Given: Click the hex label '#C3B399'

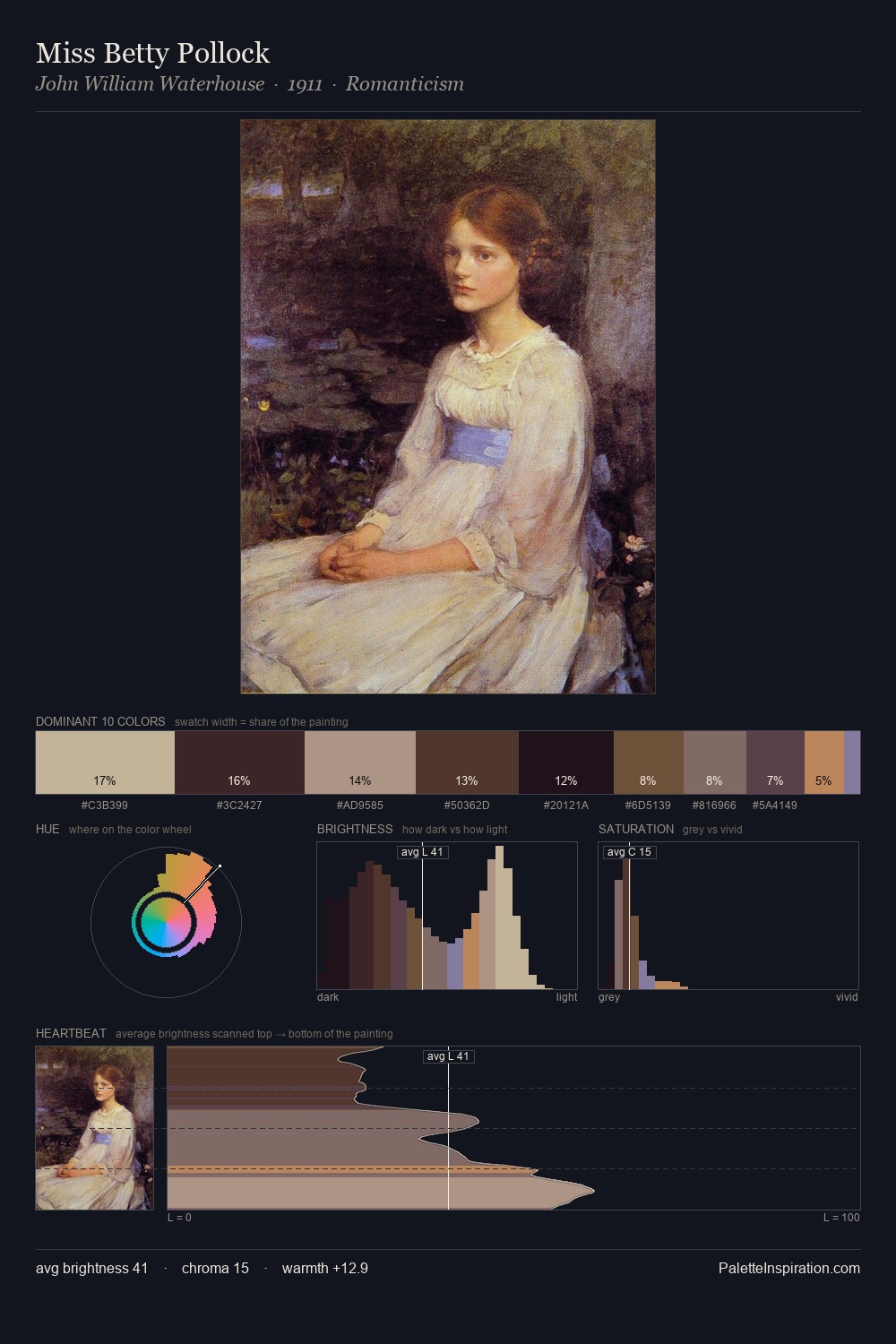Looking at the screenshot, I should [x=105, y=805].
